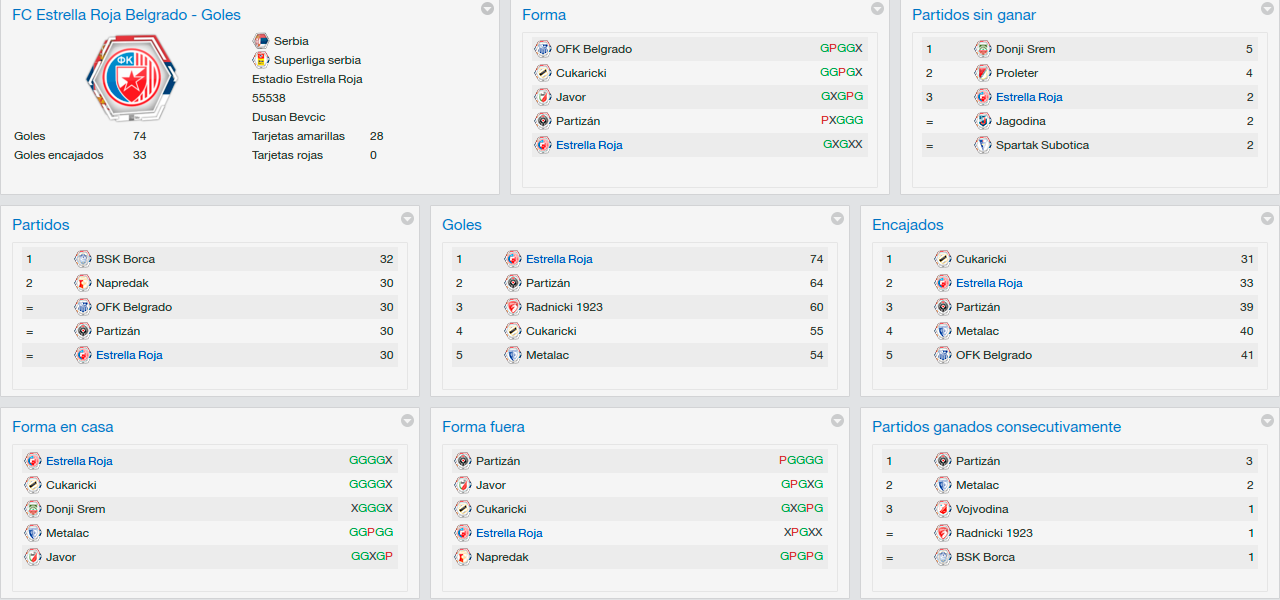Open the Estrella Roja link in the Goles ranking
Viewport: 1280px width, 600px height.
point(559,259)
